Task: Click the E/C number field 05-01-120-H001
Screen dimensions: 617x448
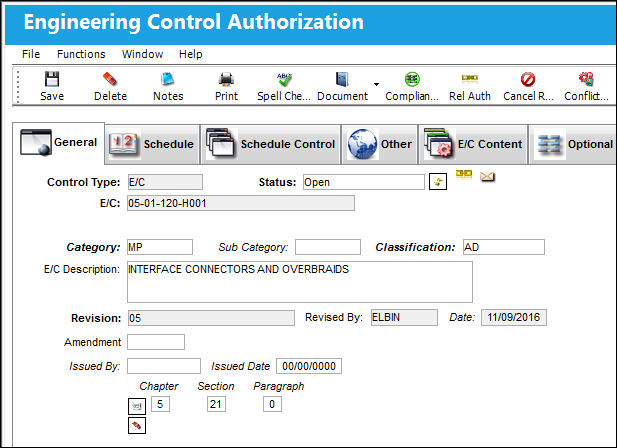Action: (x=241, y=203)
